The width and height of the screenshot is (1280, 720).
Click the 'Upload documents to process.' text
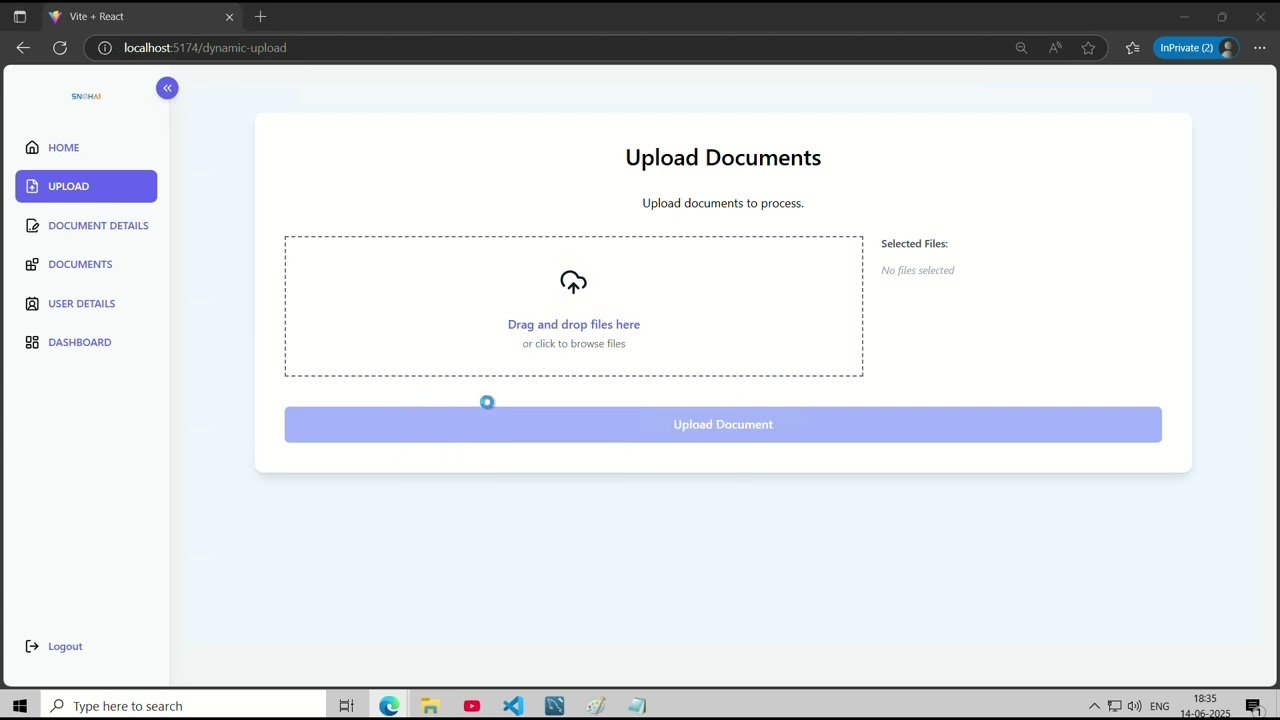click(x=723, y=203)
